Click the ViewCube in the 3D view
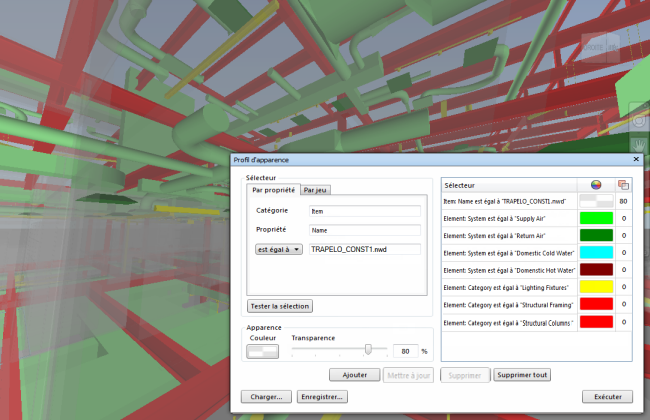Screen dimensions: 650x420 click(601, 48)
